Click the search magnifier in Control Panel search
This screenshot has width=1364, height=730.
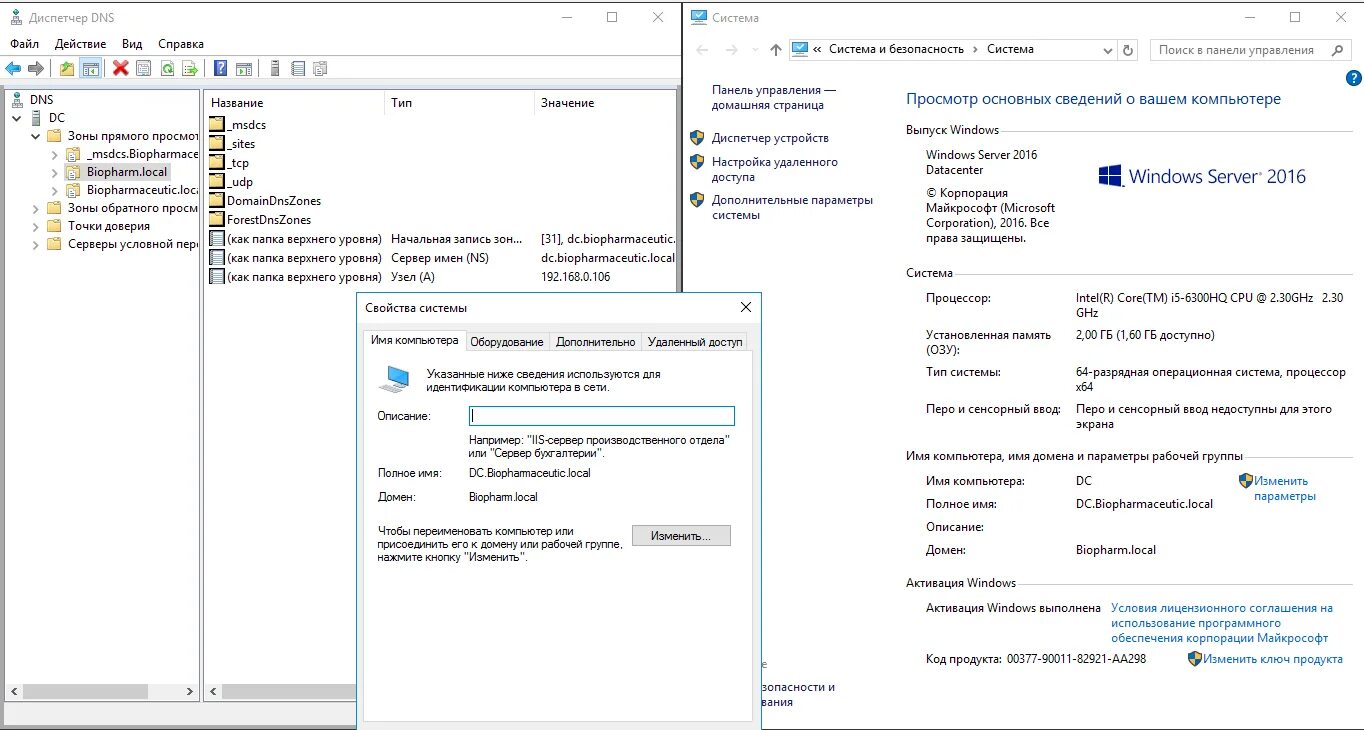[1338, 49]
